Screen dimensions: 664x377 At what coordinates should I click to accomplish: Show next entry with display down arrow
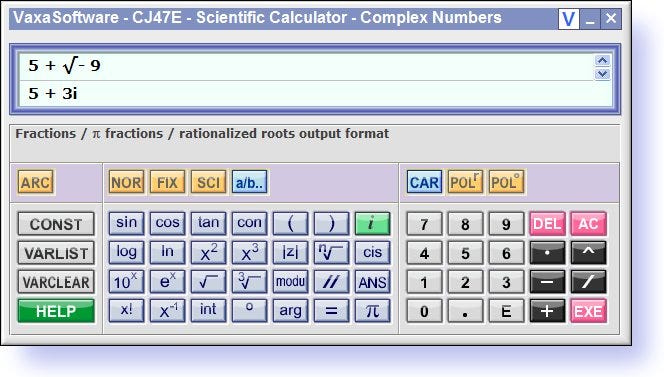pyautogui.click(x=602, y=74)
